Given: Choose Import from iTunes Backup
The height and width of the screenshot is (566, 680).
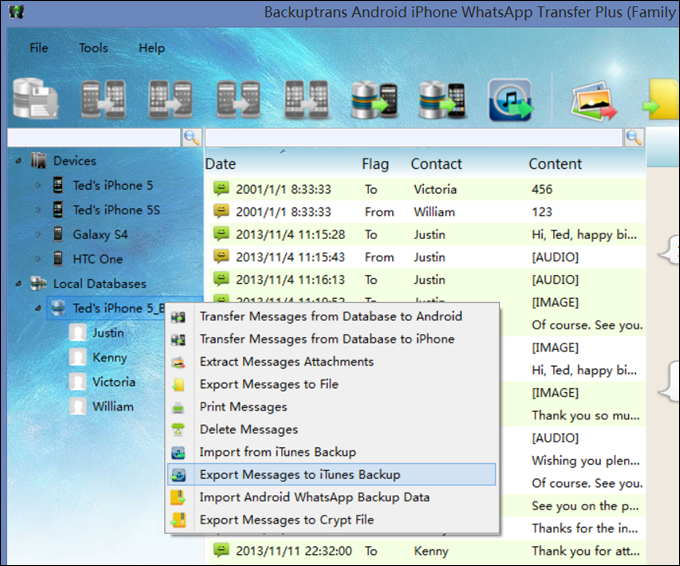Looking at the screenshot, I should pyautogui.click(x=331, y=451).
